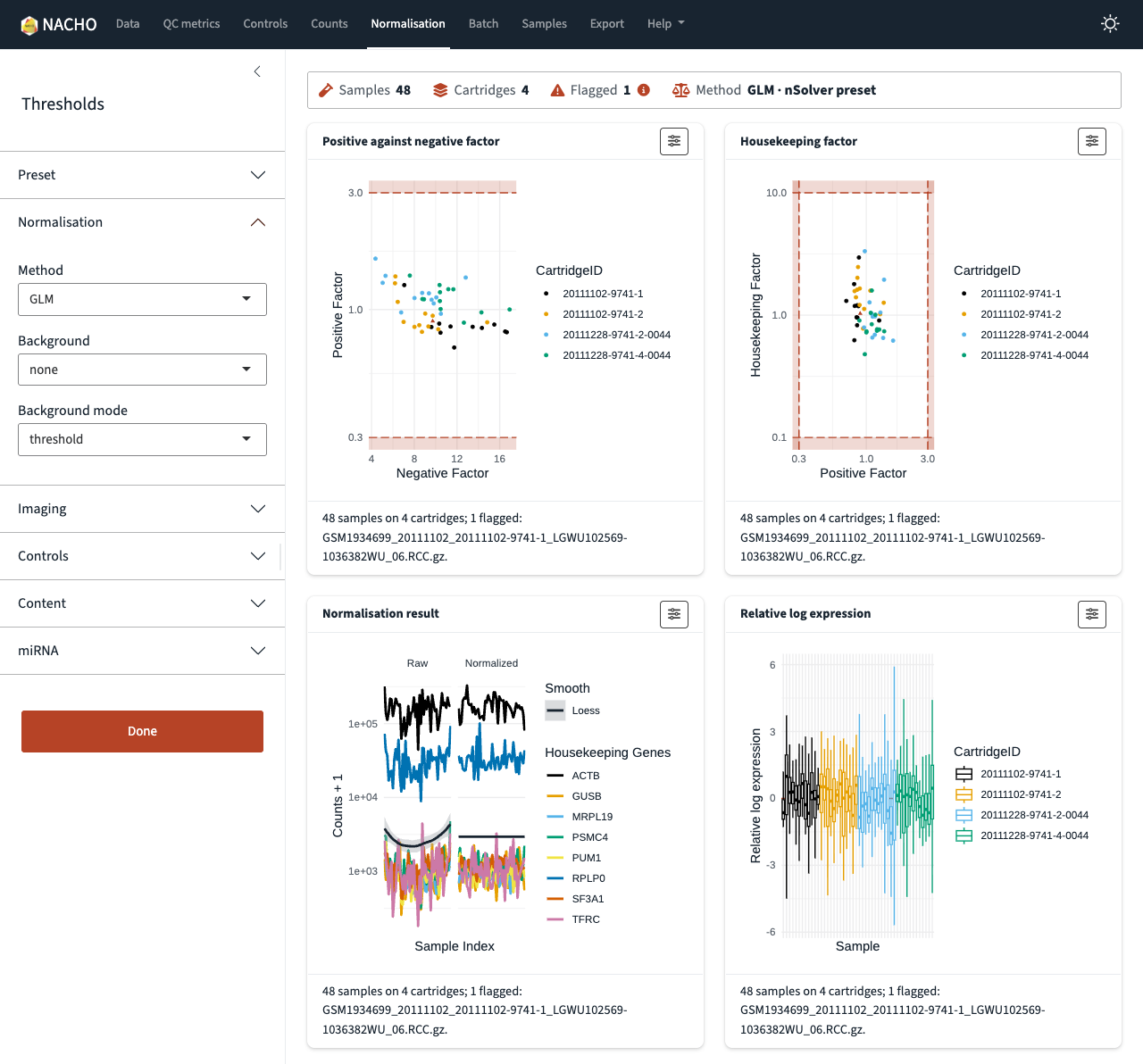The width and height of the screenshot is (1143, 1064).
Task: Open the Help menu
Action: click(665, 24)
